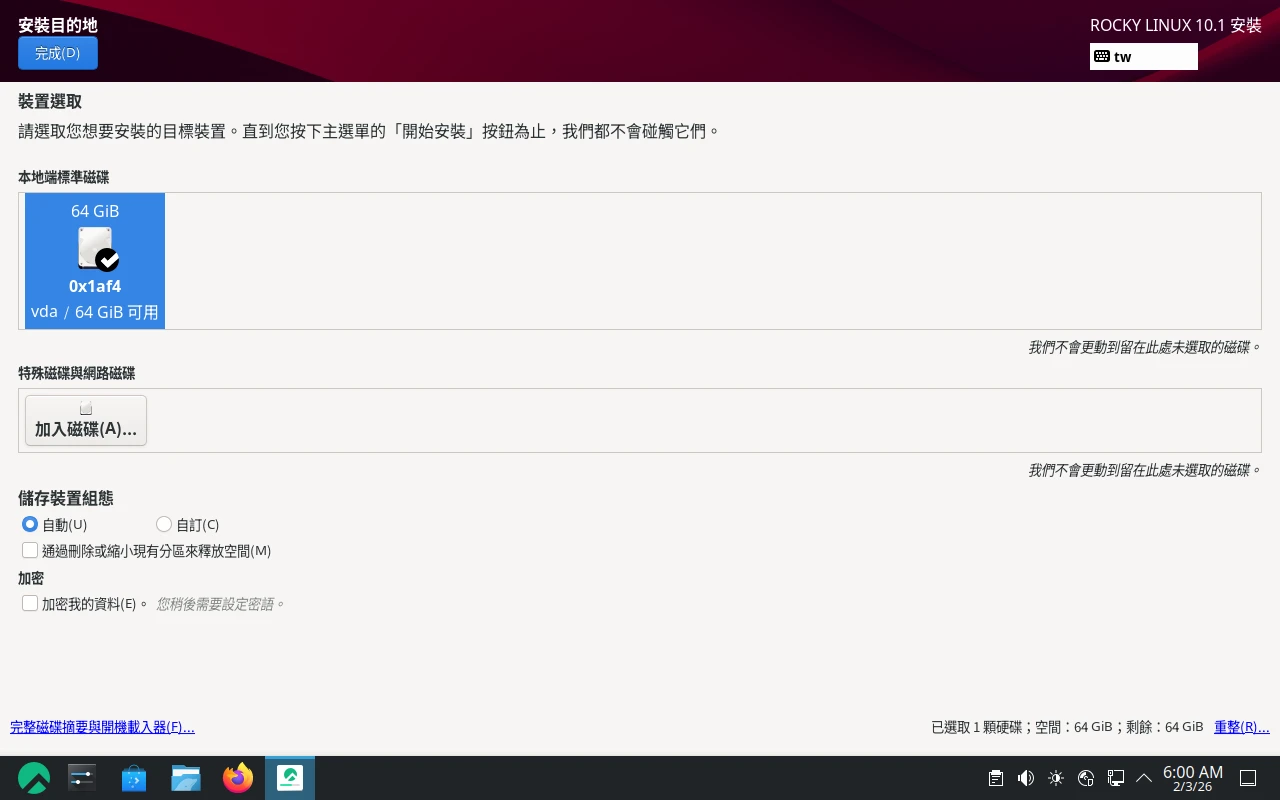Launch the Discover software store icon
This screenshot has height=800, width=1280.
coord(134,778)
